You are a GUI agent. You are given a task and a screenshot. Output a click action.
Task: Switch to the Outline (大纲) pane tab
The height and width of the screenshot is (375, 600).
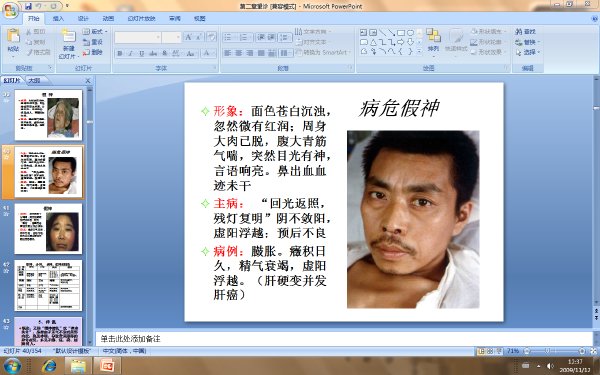click(34, 80)
